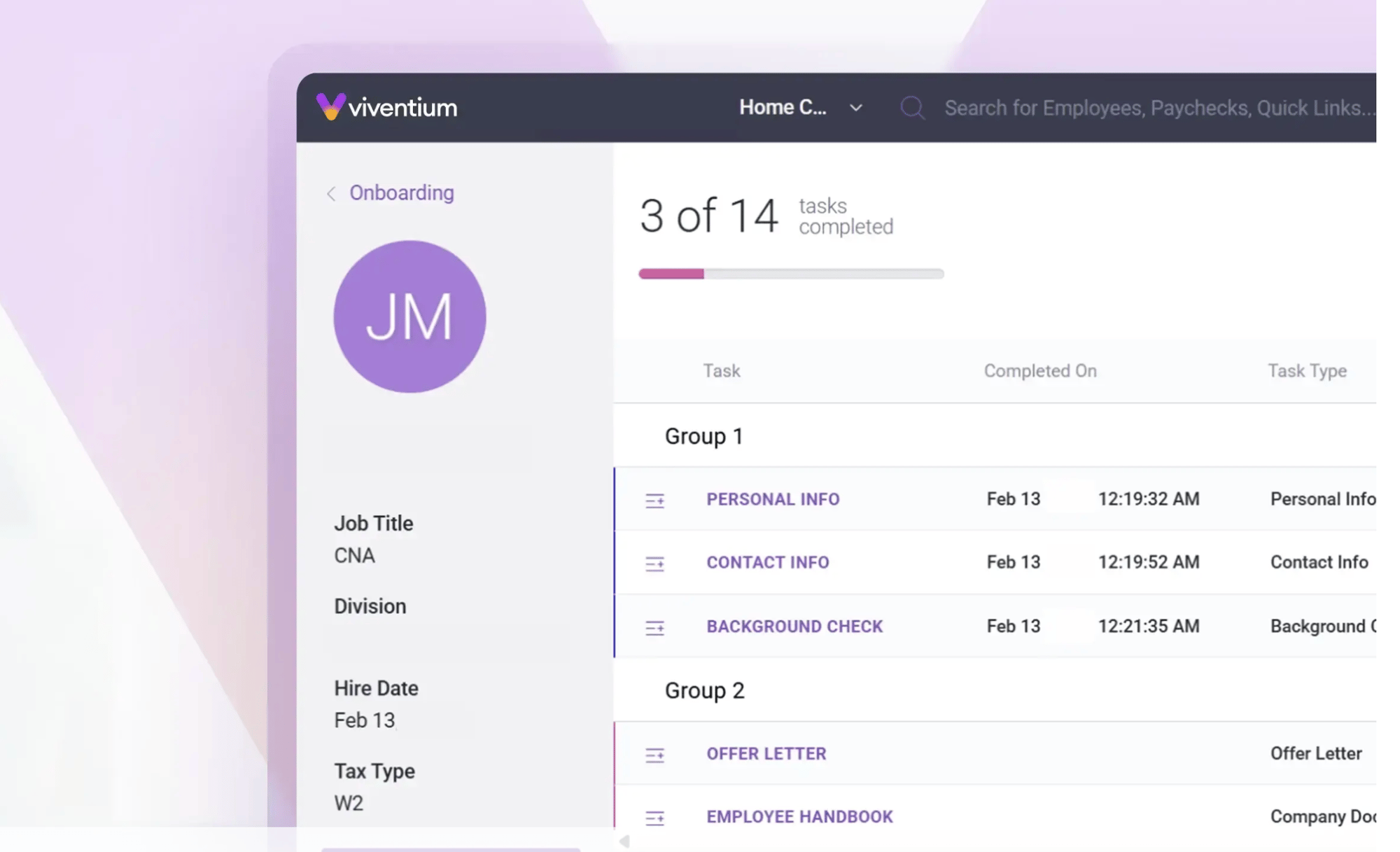Open the Employee Handbook task
The width and height of the screenshot is (1400, 852).
[799, 816]
